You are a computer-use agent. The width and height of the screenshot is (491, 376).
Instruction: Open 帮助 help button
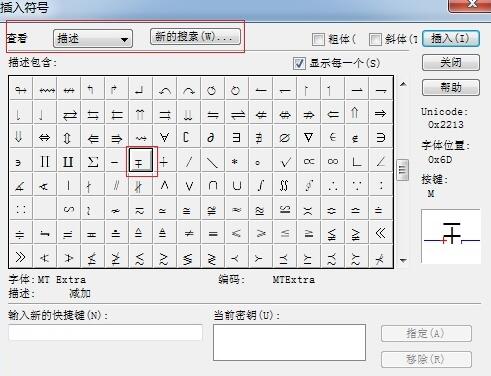point(451,88)
